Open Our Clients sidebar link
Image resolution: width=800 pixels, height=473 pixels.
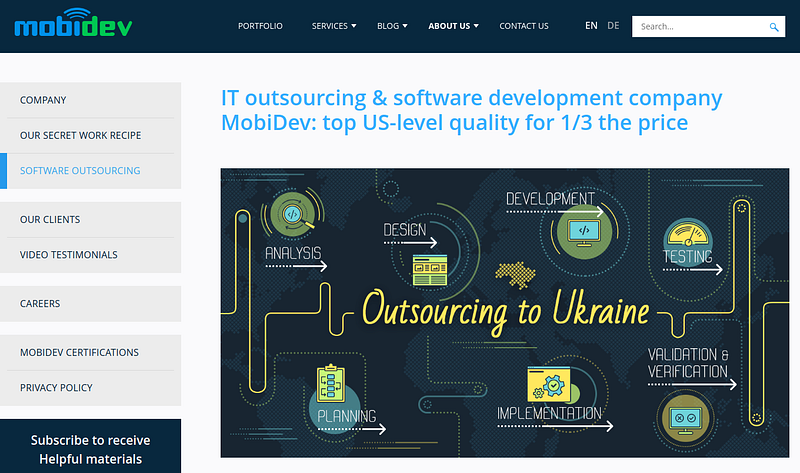tap(91, 219)
